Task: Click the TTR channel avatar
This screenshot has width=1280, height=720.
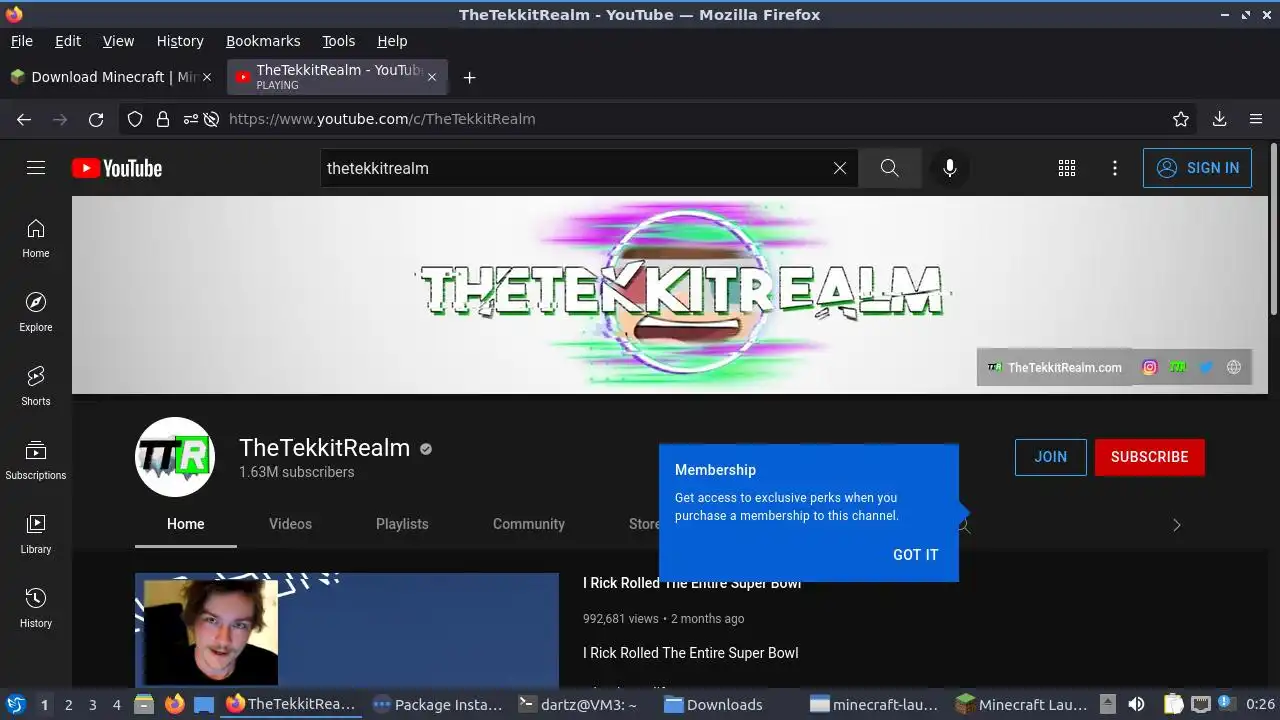Action: click(x=175, y=457)
